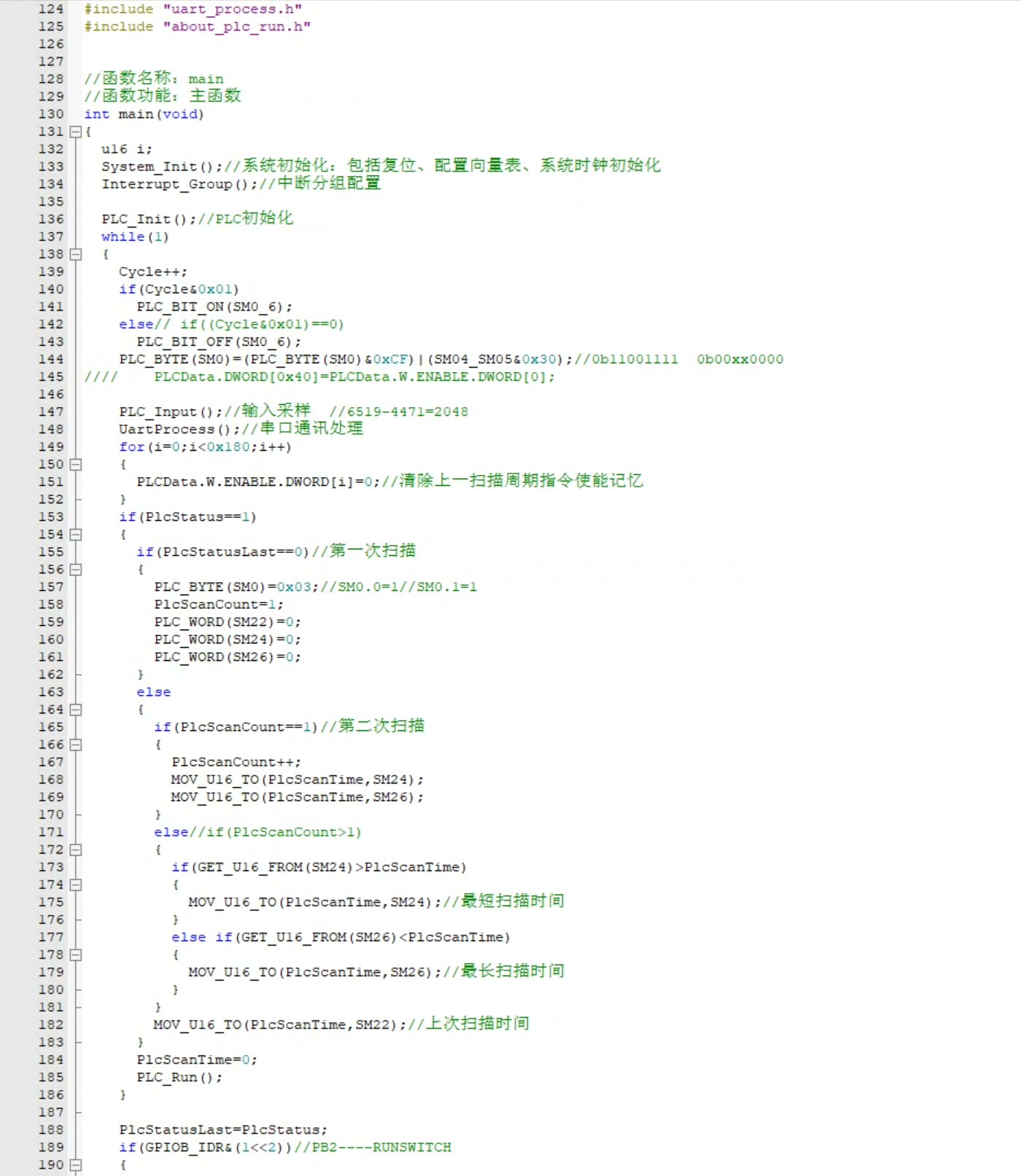Click on 'if(GET_U16_FROM(SM24)>PlcScanTime)' line
The image size is (1021, 1176).
(319, 867)
